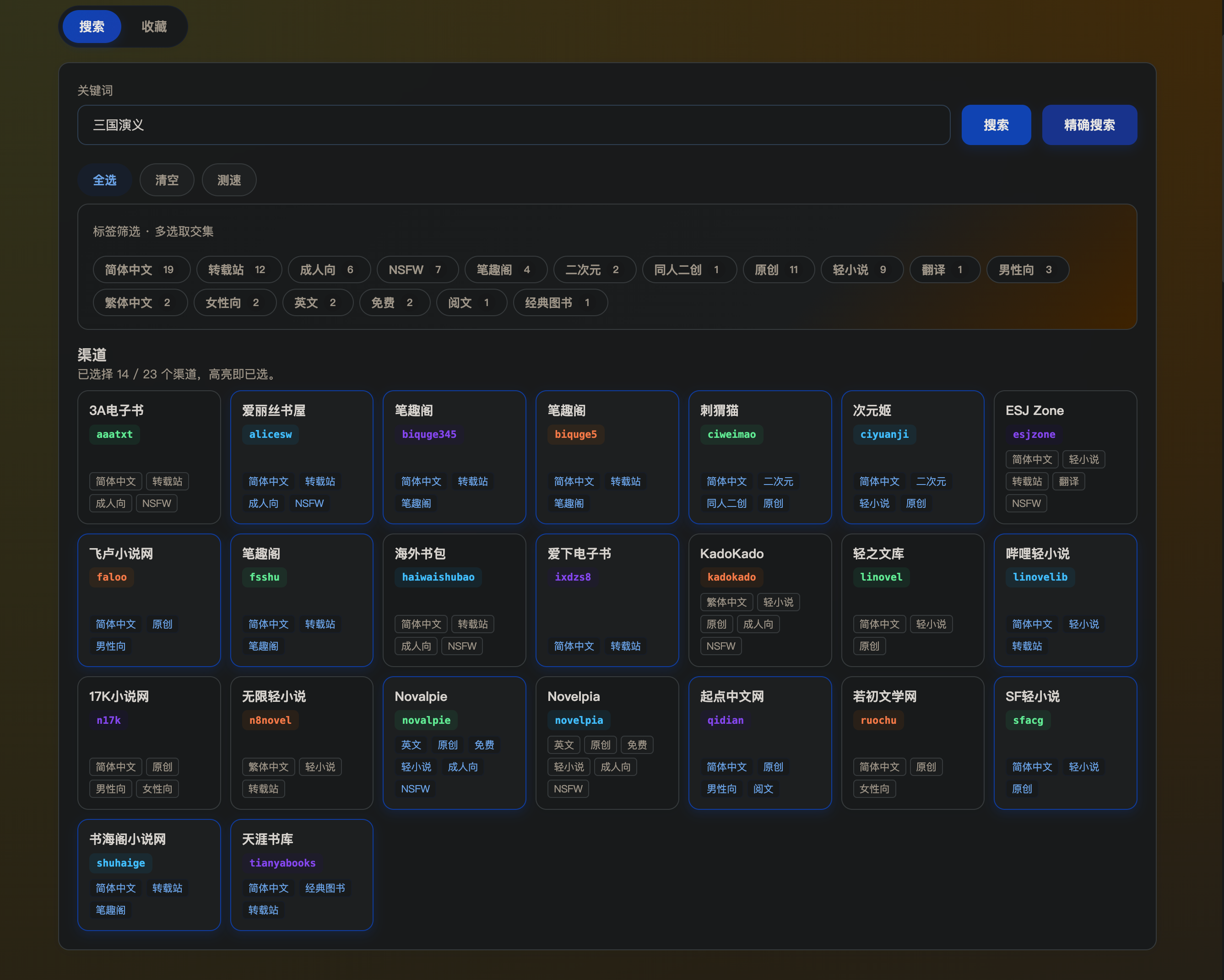Click 全选 to select all channels
This screenshot has width=1224, height=980.
point(105,180)
